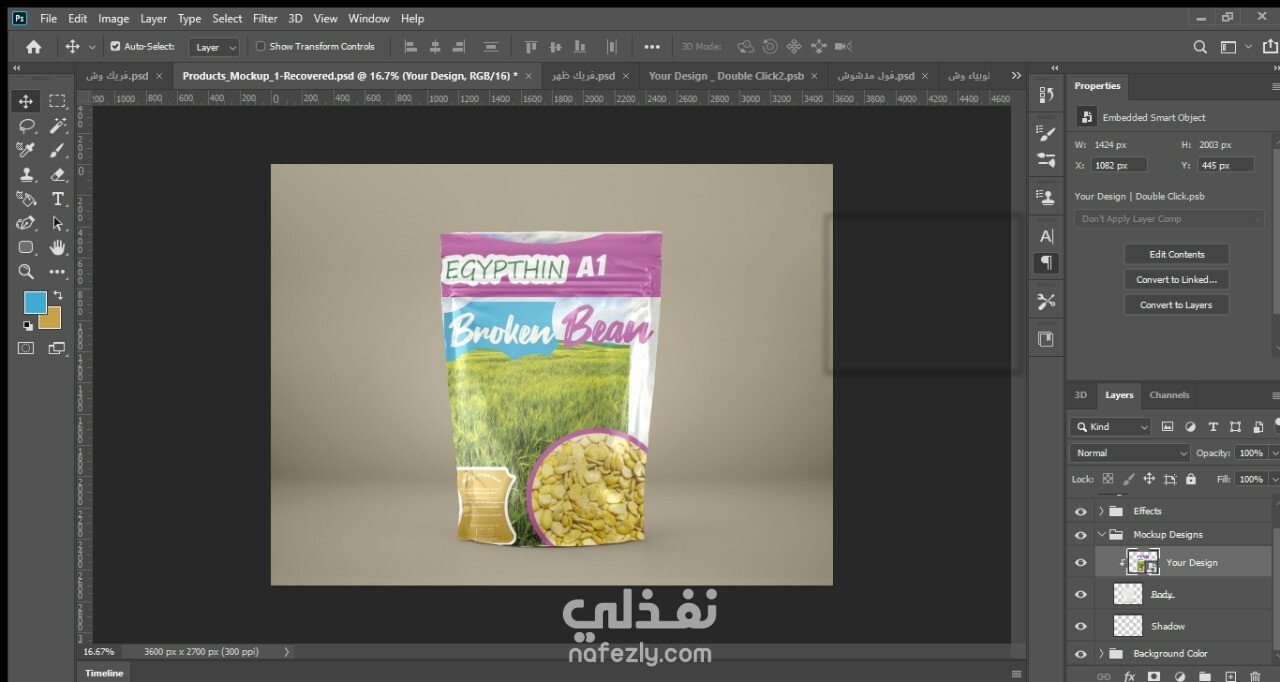Select the Paint Bucket tool
1280x682 pixels.
click(26, 199)
